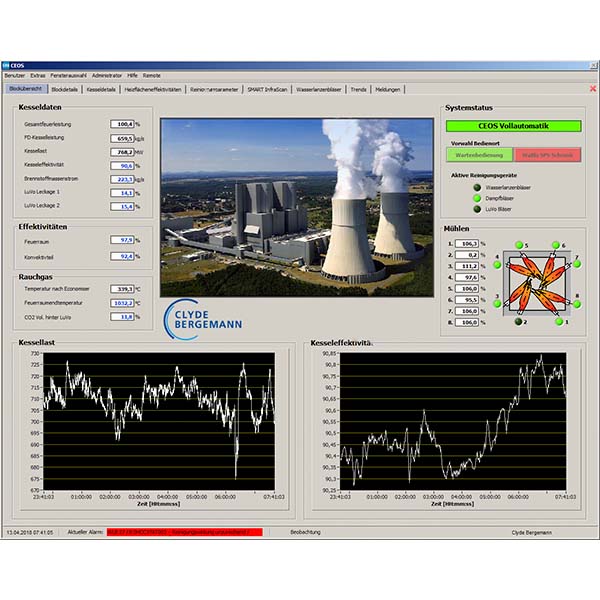Open the Extras menu

[38, 76]
